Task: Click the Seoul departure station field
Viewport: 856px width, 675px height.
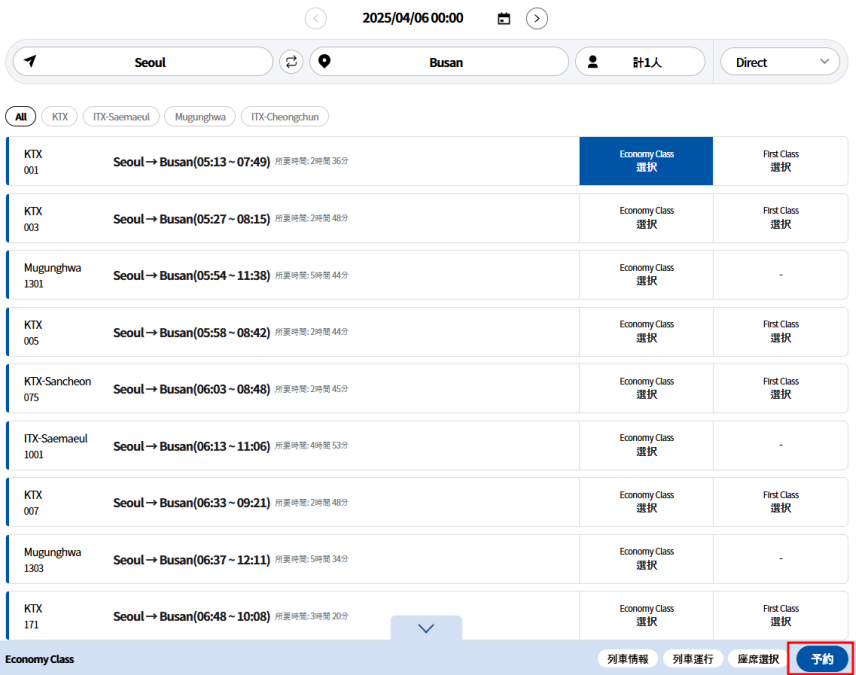Action: (x=150, y=62)
